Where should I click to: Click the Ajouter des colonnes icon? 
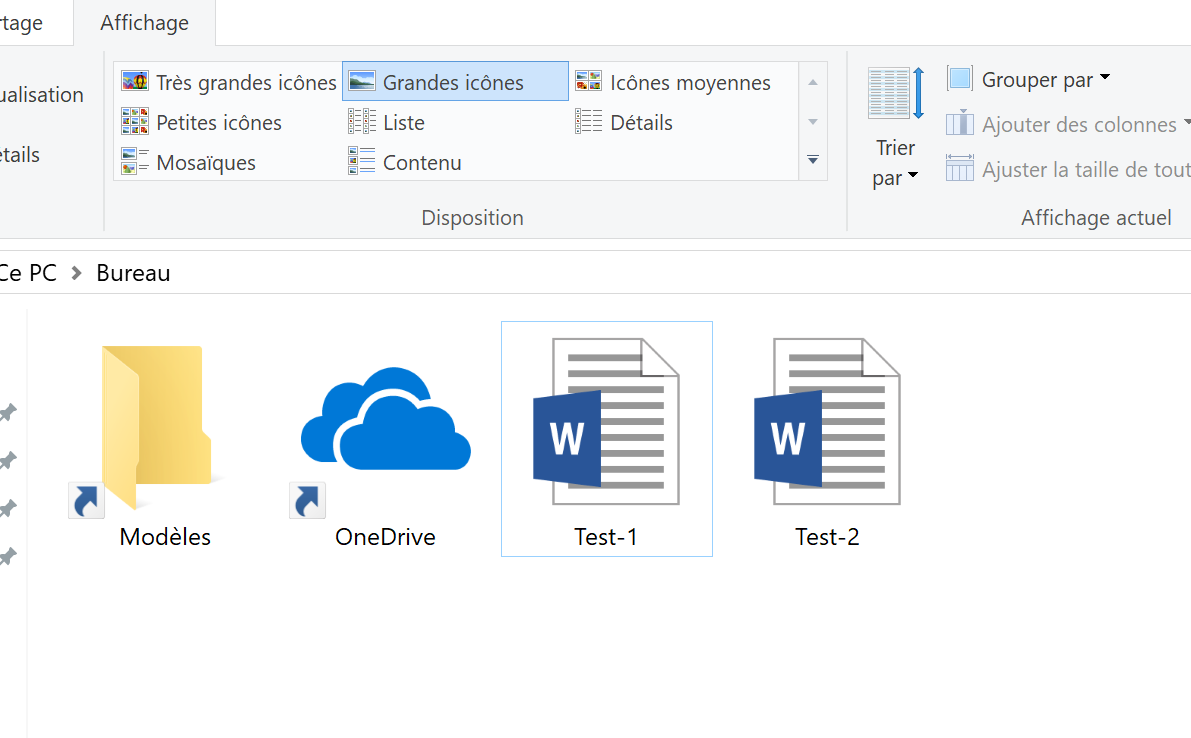click(959, 123)
